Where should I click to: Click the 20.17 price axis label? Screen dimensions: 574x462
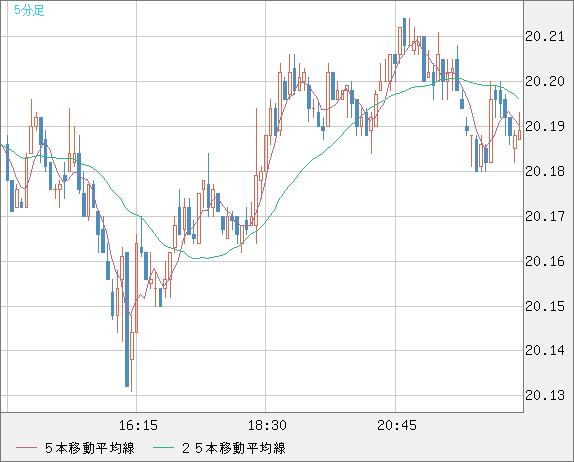pyautogui.click(x=545, y=217)
